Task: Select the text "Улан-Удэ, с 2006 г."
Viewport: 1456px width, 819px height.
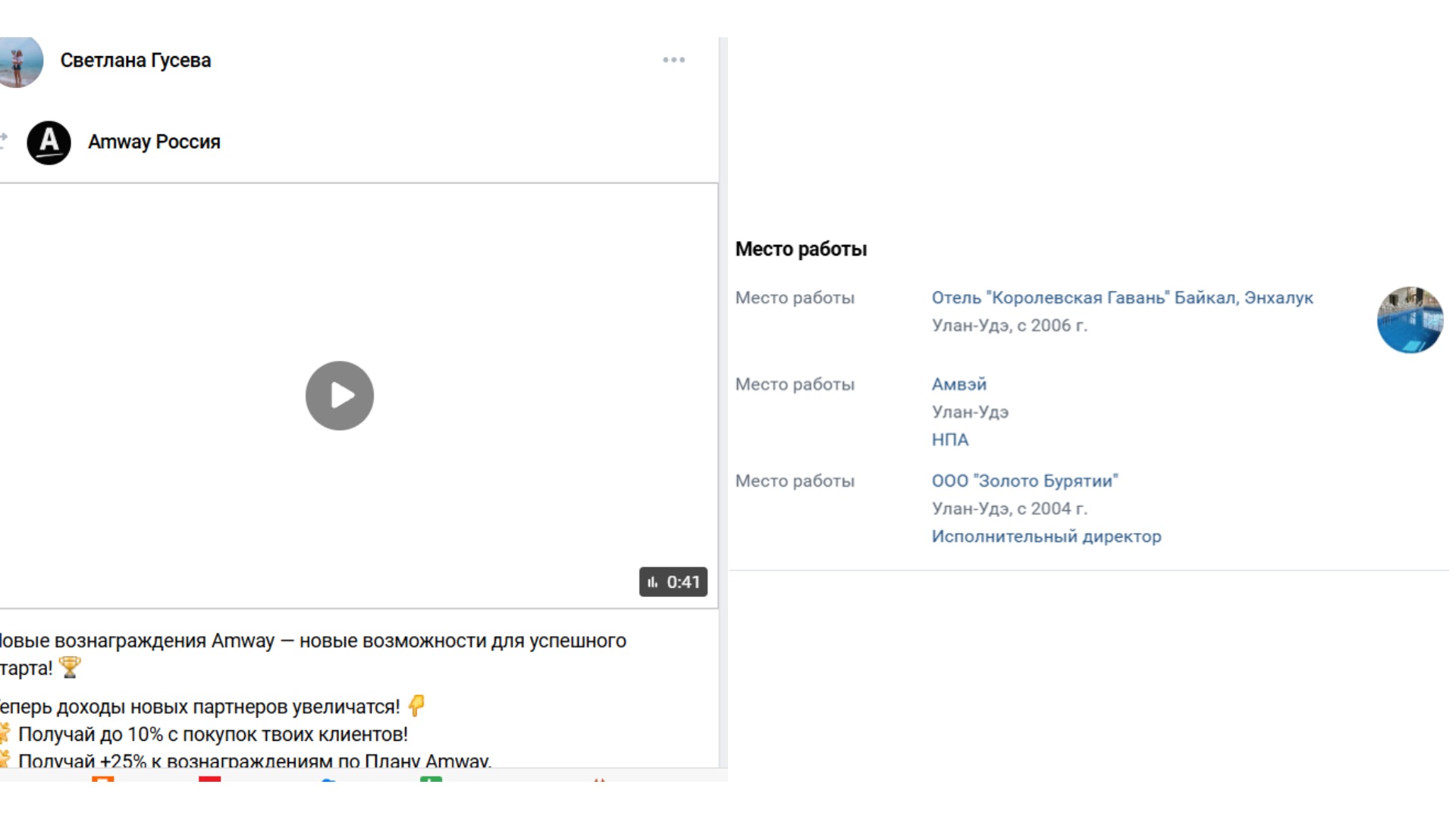Action: point(1009,325)
